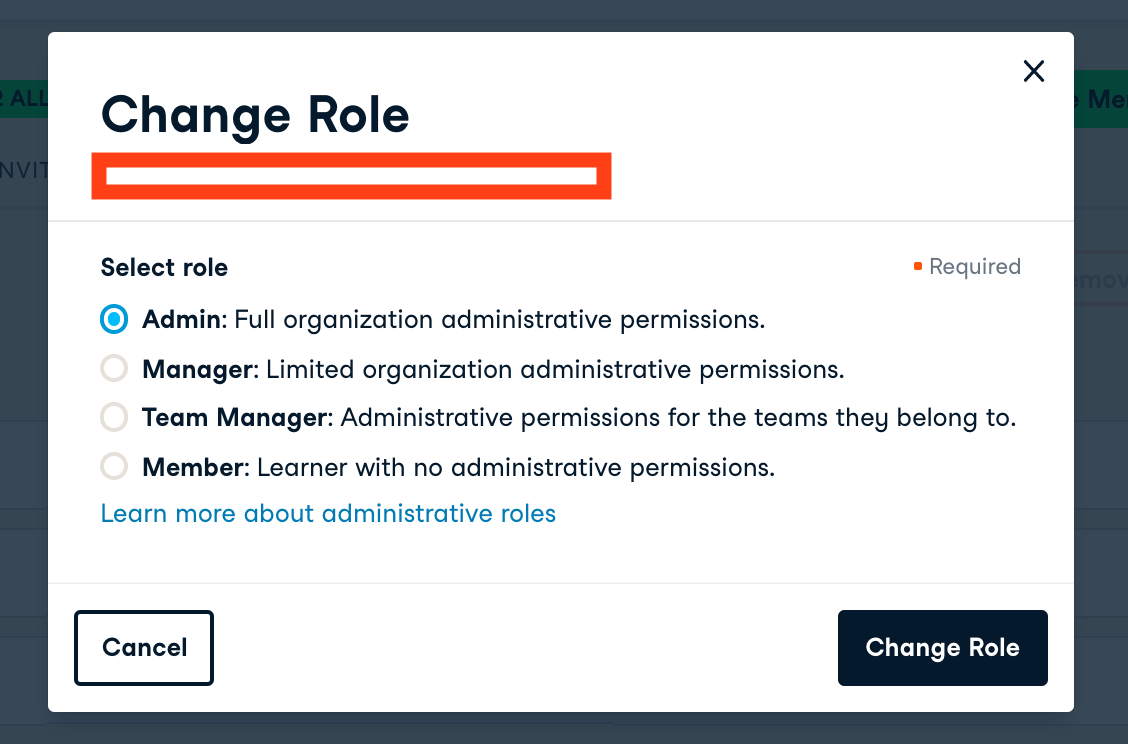Viewport: 1128px width, 744px height.
Task: Select the Manager radio button
Action: click(x=114, y=369)
